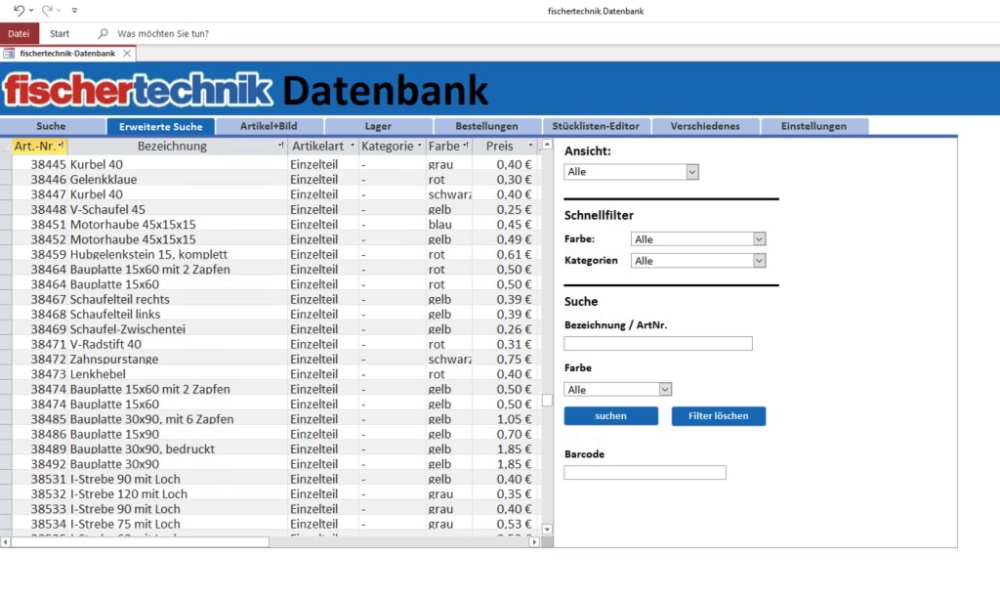Screen dimensions: 1000x596
Task: Expand the Farbe dropdown under Suche
Action: (665, 389)
